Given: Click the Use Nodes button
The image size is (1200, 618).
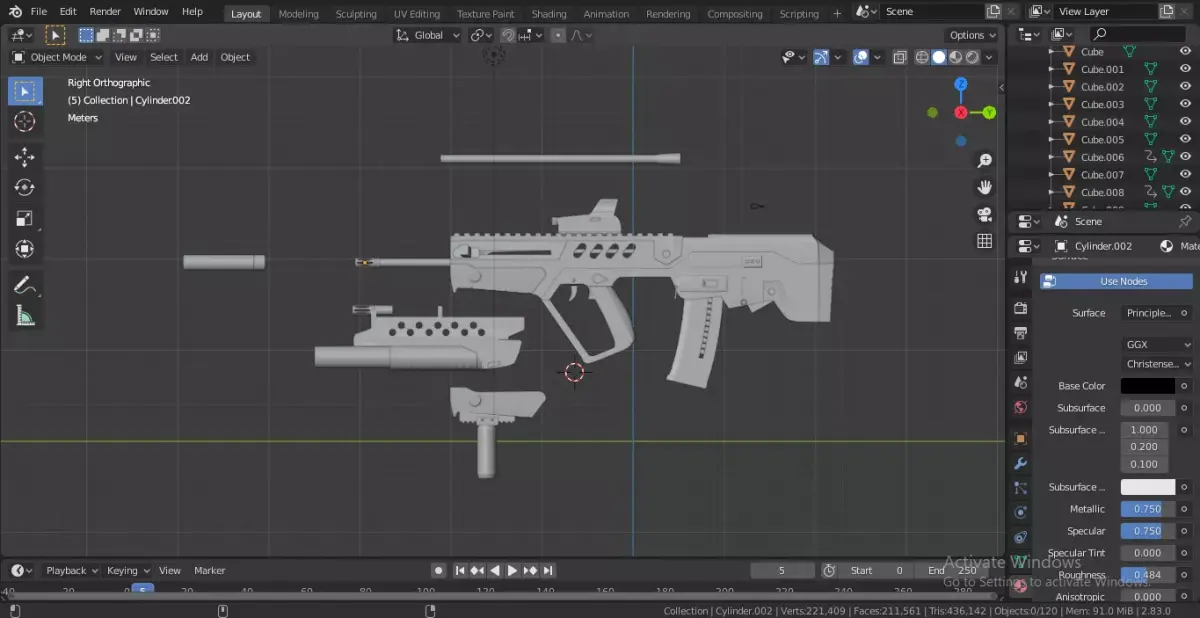Looking at the screenshot, I should tap(1116, 281).
